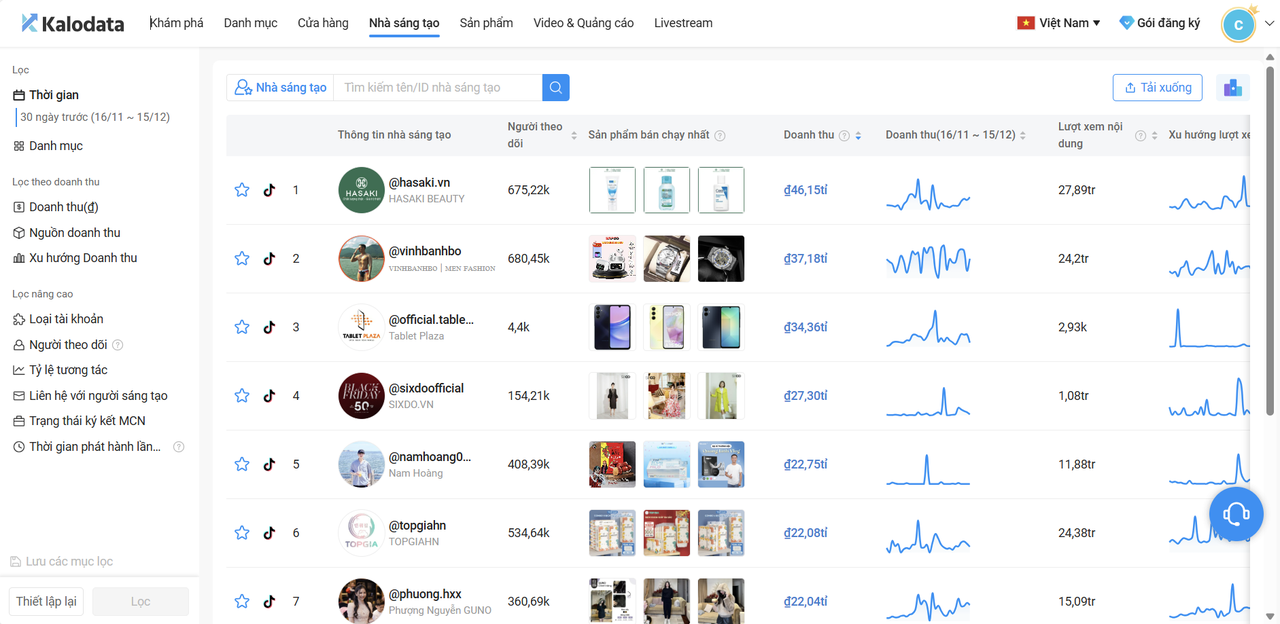Sort the Doanh thu column
This screenshot has width=1280, height=624.
point(858,136)
